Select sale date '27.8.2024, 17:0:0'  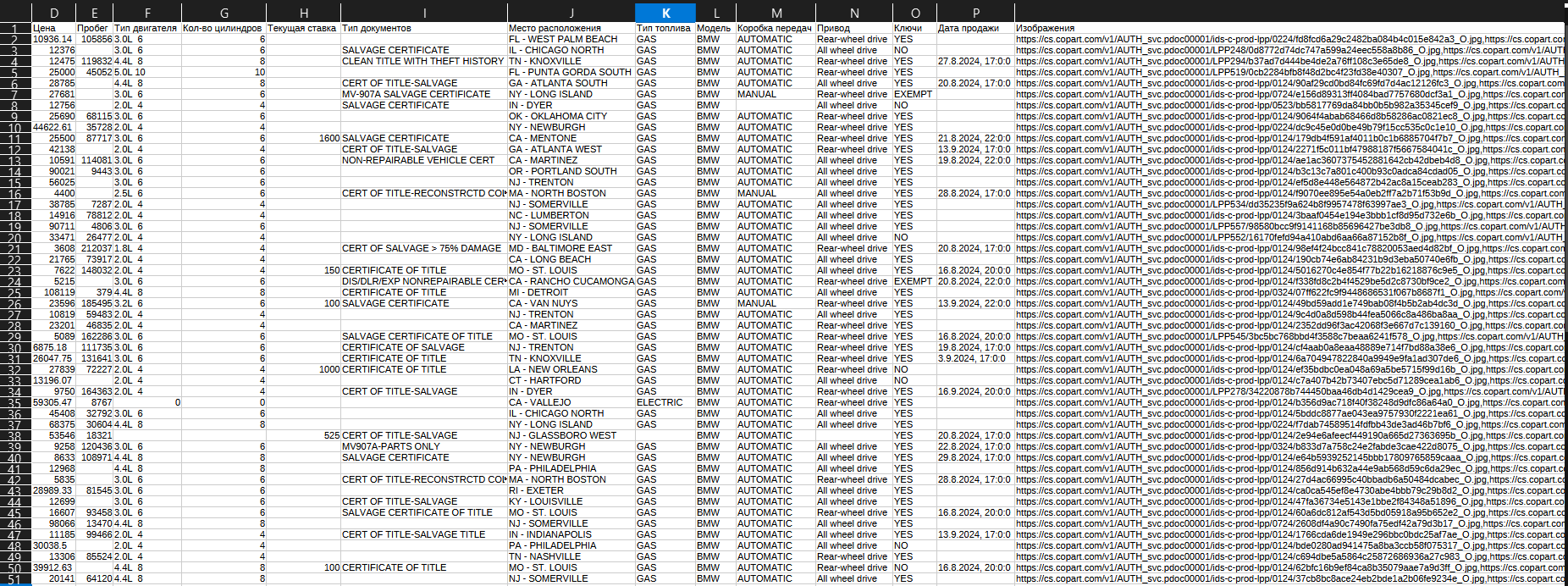975,61
